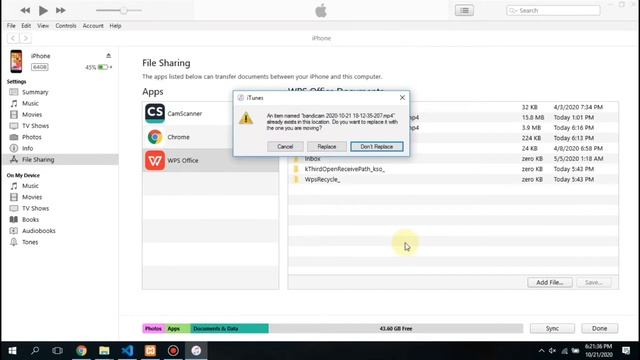This screenshot has width=640, height=360.
Task: Select Tones under On My Device
Action: [x=30, y=242]
